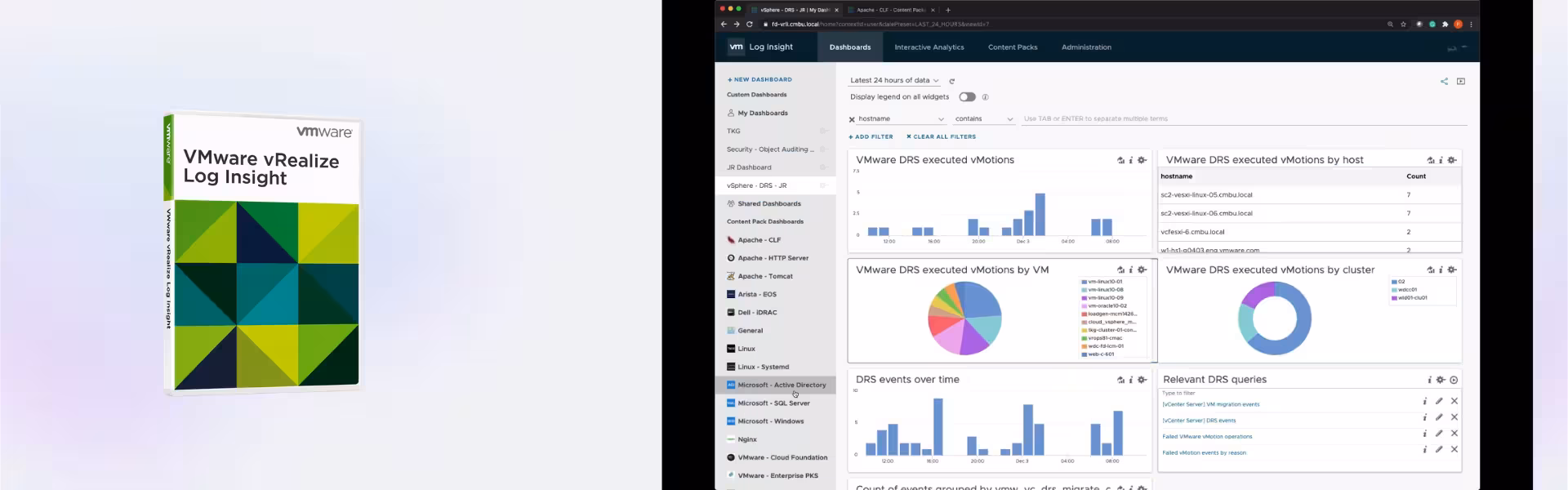Open a new browser tab

click(948, 10)
